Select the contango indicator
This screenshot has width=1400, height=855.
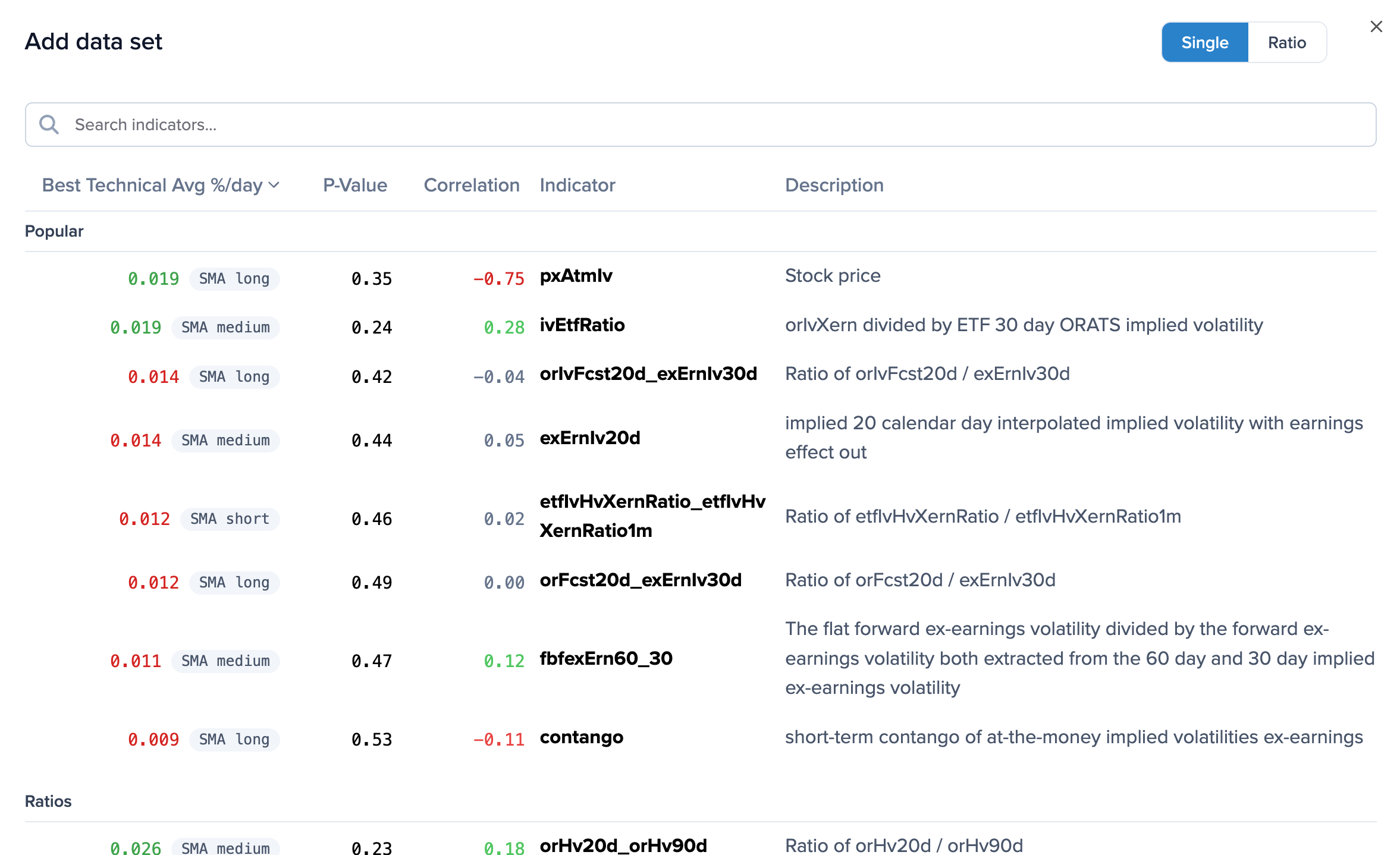tap(581, 737)
